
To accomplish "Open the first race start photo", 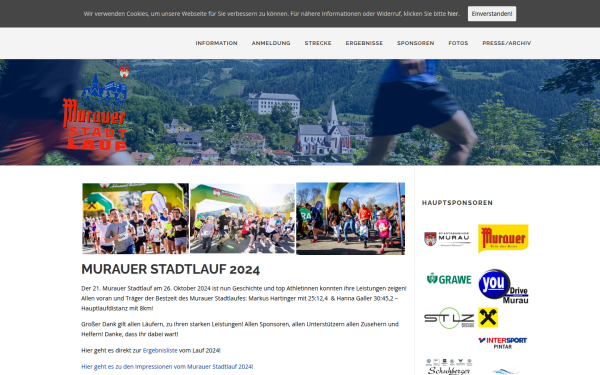I will click(135, 218).
